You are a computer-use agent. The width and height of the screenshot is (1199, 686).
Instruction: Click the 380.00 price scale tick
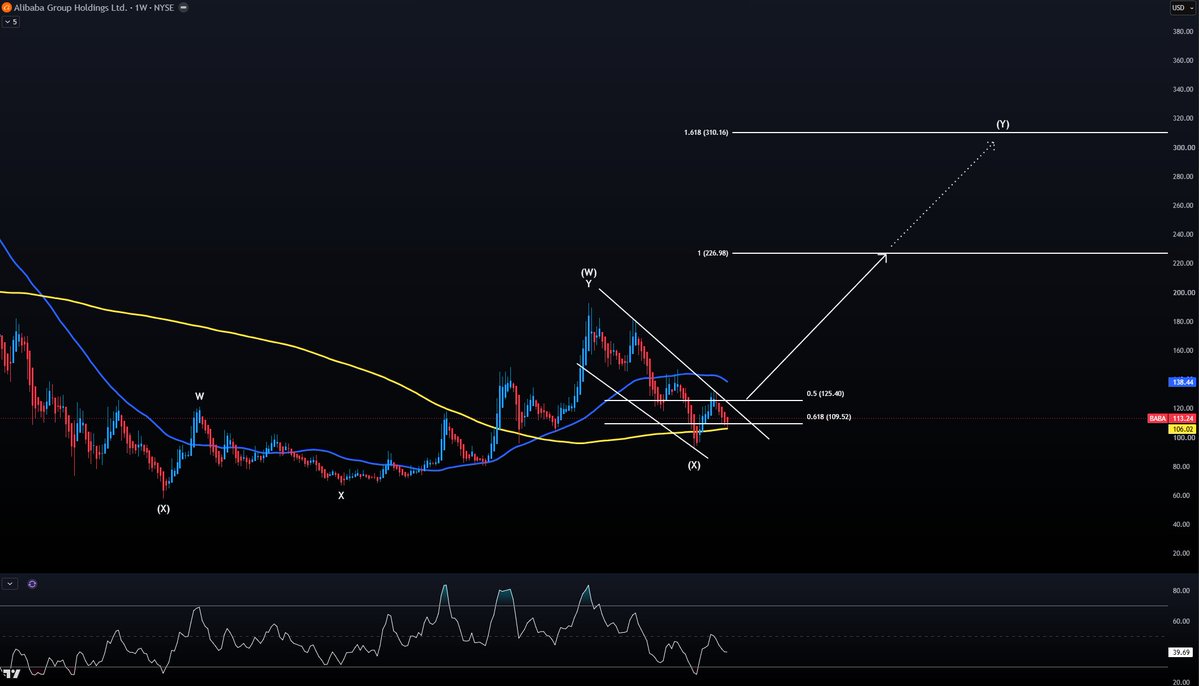(x=1183, y=31)
